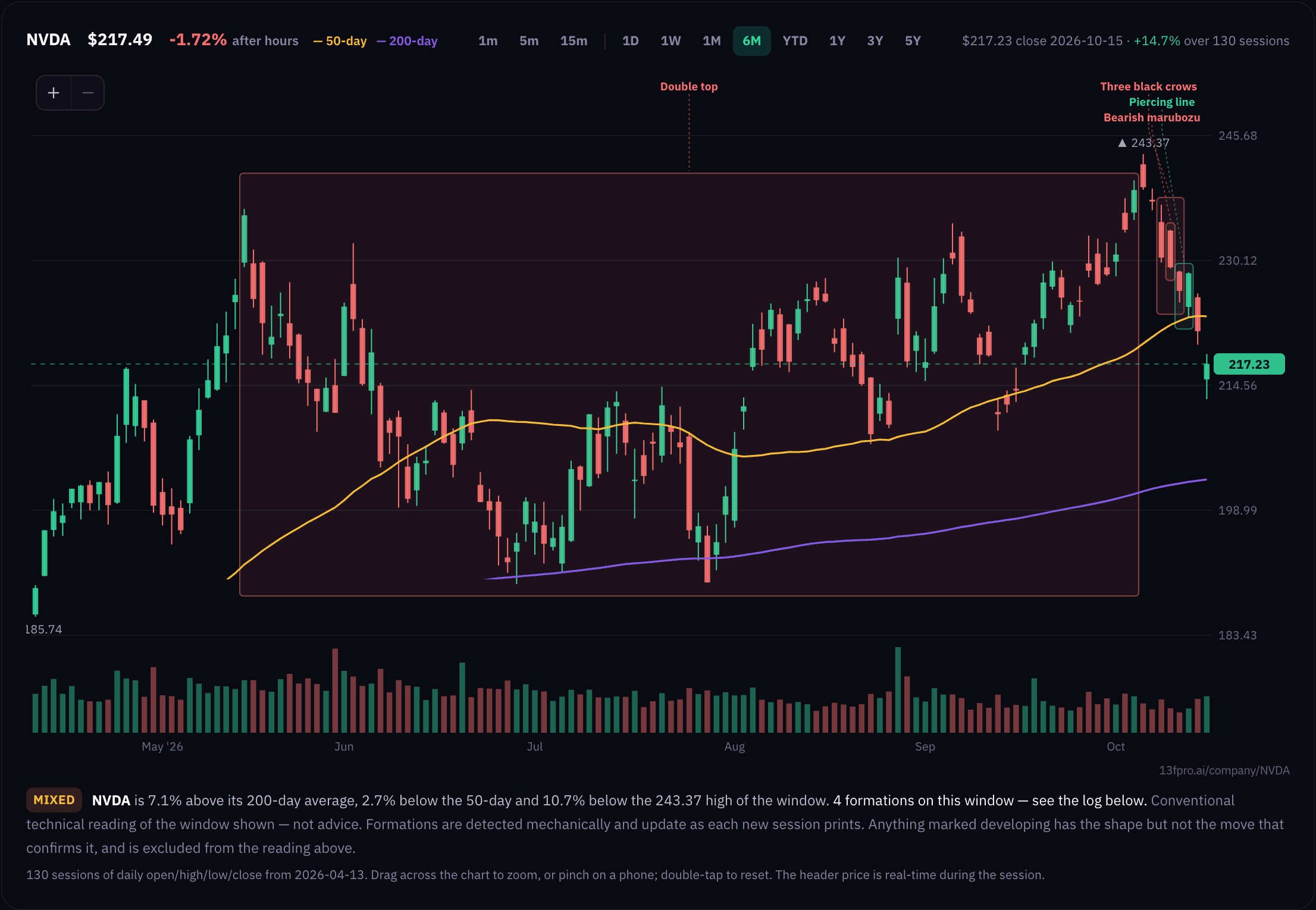Screen dimensions: 1316x910
Task: Switch to the YTD range
Action: 795,41
